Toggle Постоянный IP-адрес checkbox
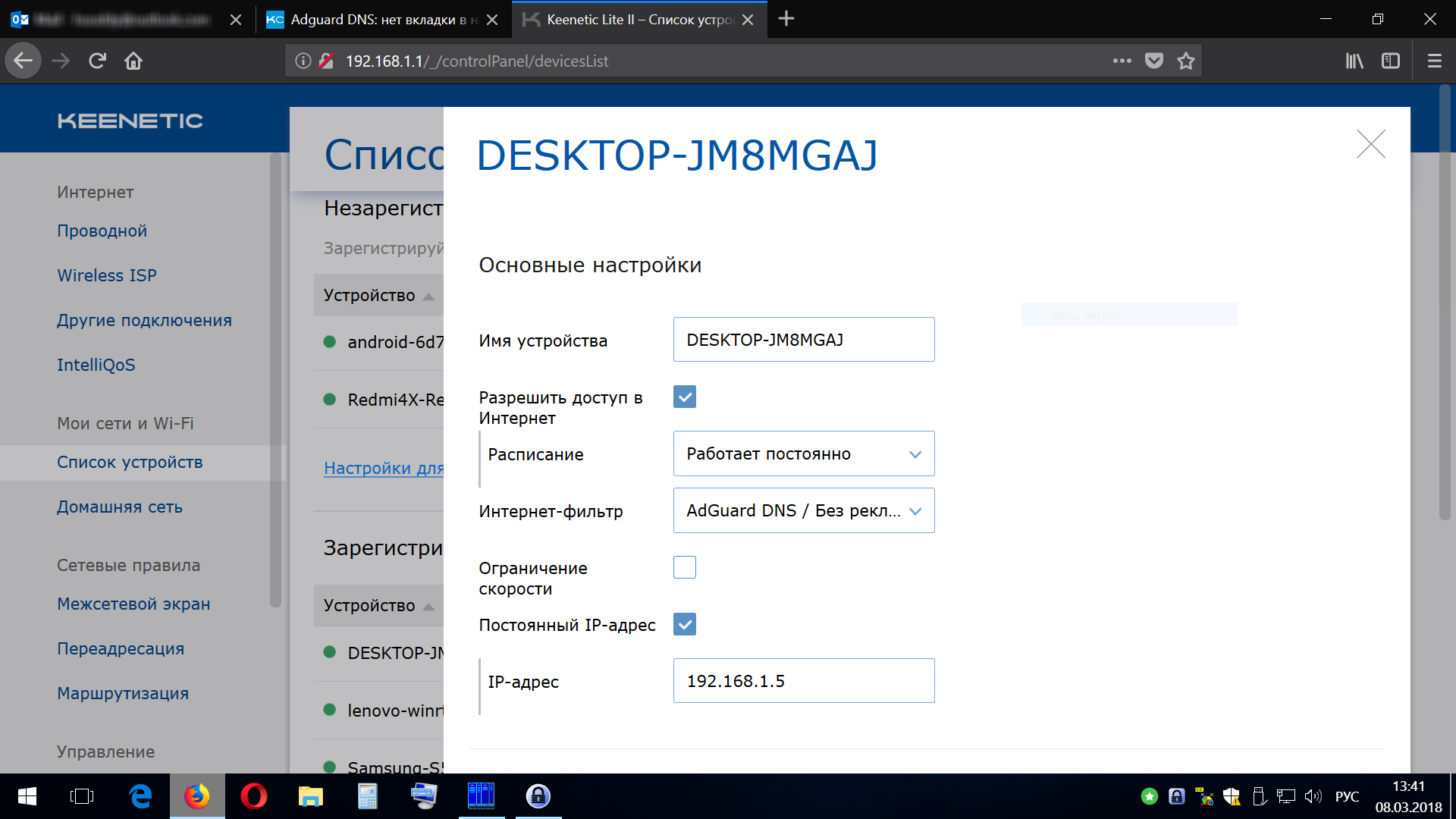This screenshot has width=1456, height=819. pyautogui.click(x=685, y=624)
